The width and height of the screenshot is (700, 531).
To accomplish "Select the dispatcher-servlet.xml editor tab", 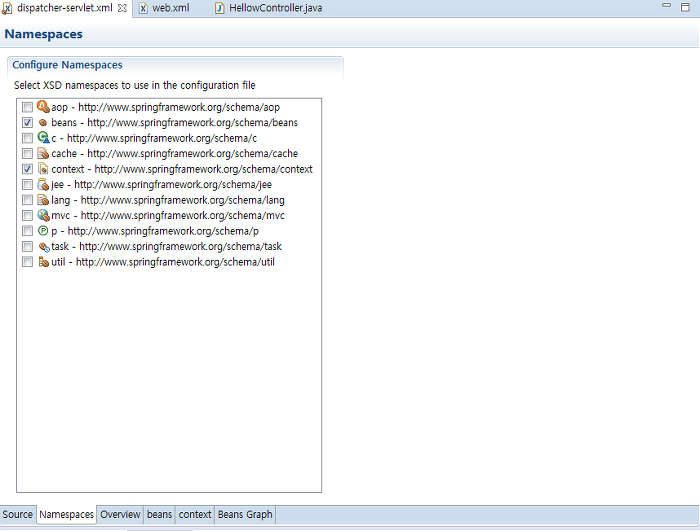I will click(x=65, y=8).
